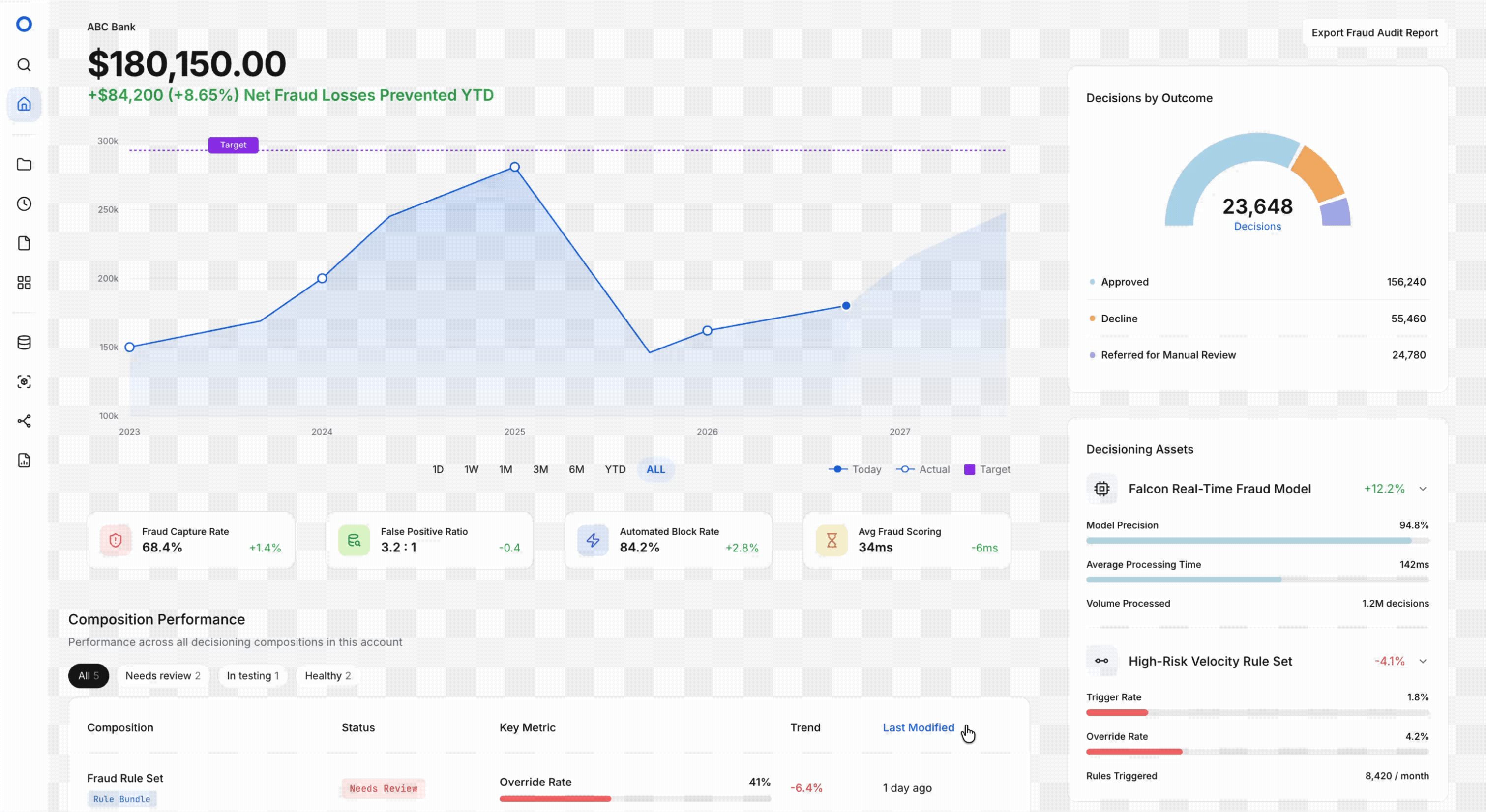
Task: Select the 1W time range
Action: [471, 469]
